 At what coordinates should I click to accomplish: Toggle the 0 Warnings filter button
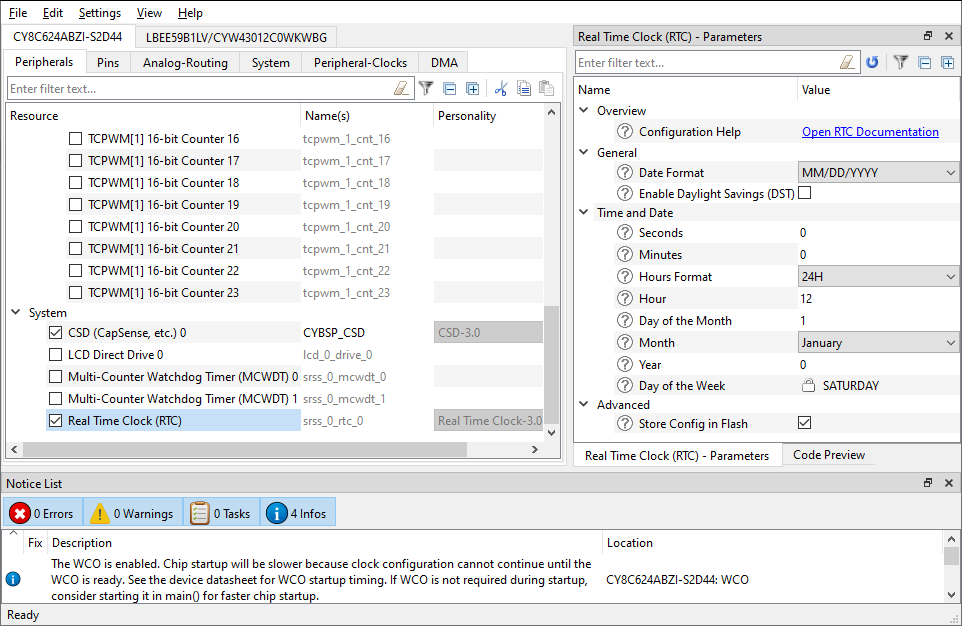click(133, 513)
